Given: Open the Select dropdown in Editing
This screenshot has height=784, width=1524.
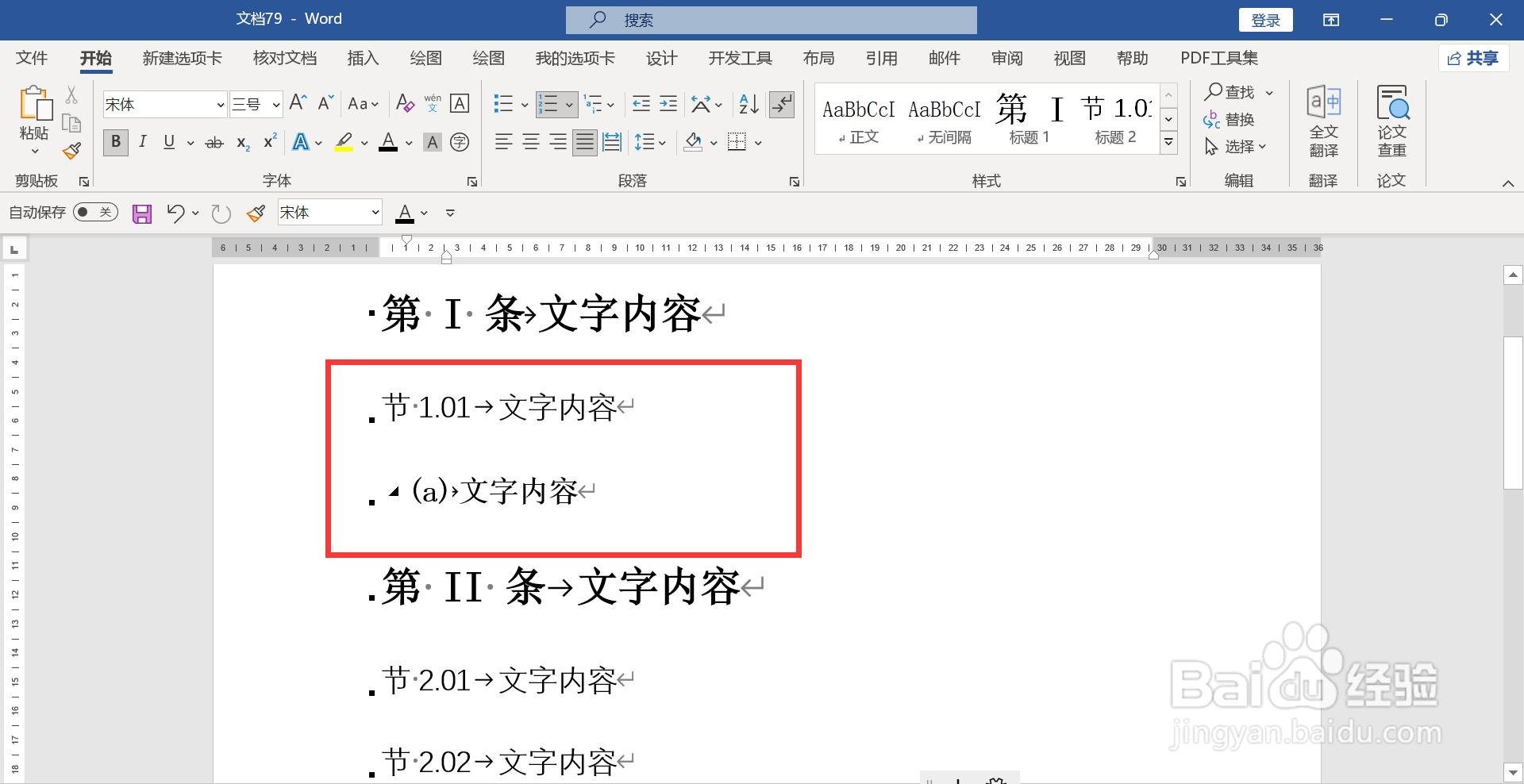Looking at the screenshot, I should pos(1236,147).
